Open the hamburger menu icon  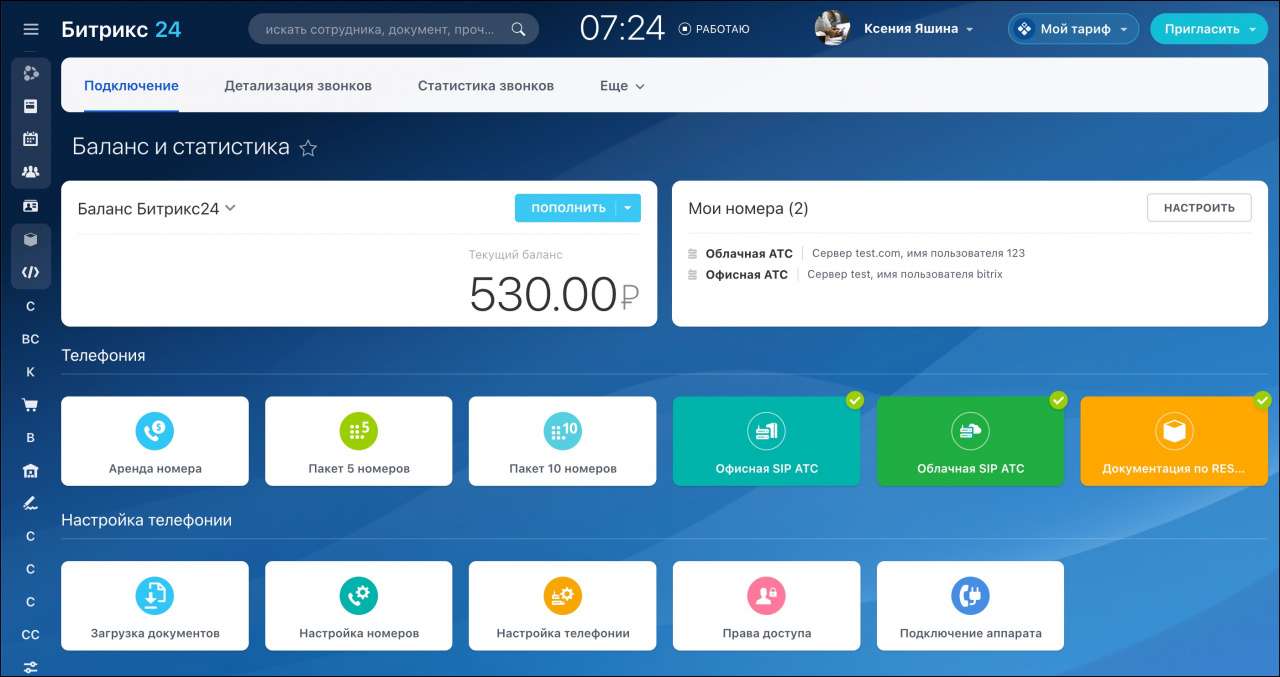coord(31,30)
